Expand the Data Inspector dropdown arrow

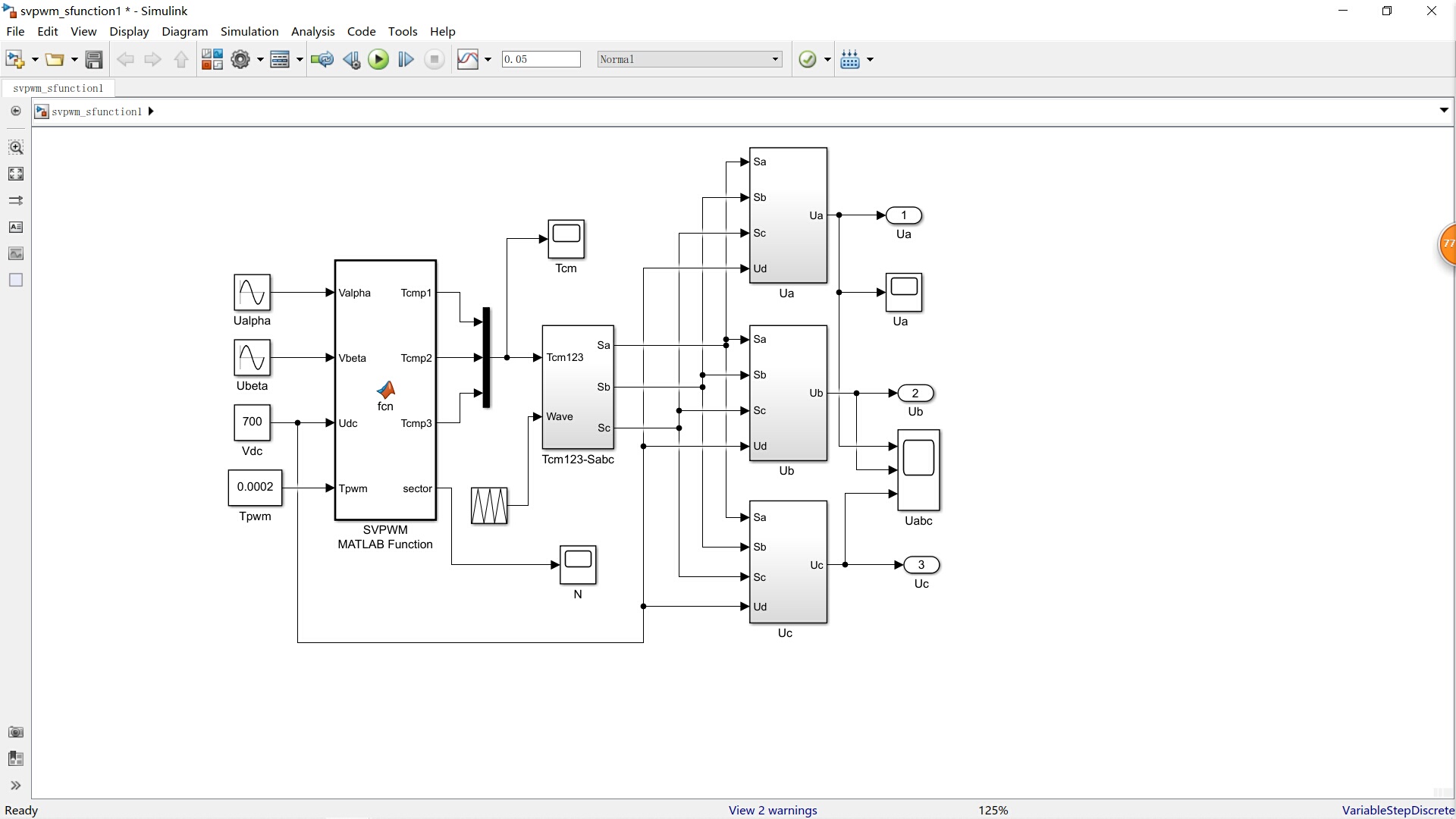(488, 59)
